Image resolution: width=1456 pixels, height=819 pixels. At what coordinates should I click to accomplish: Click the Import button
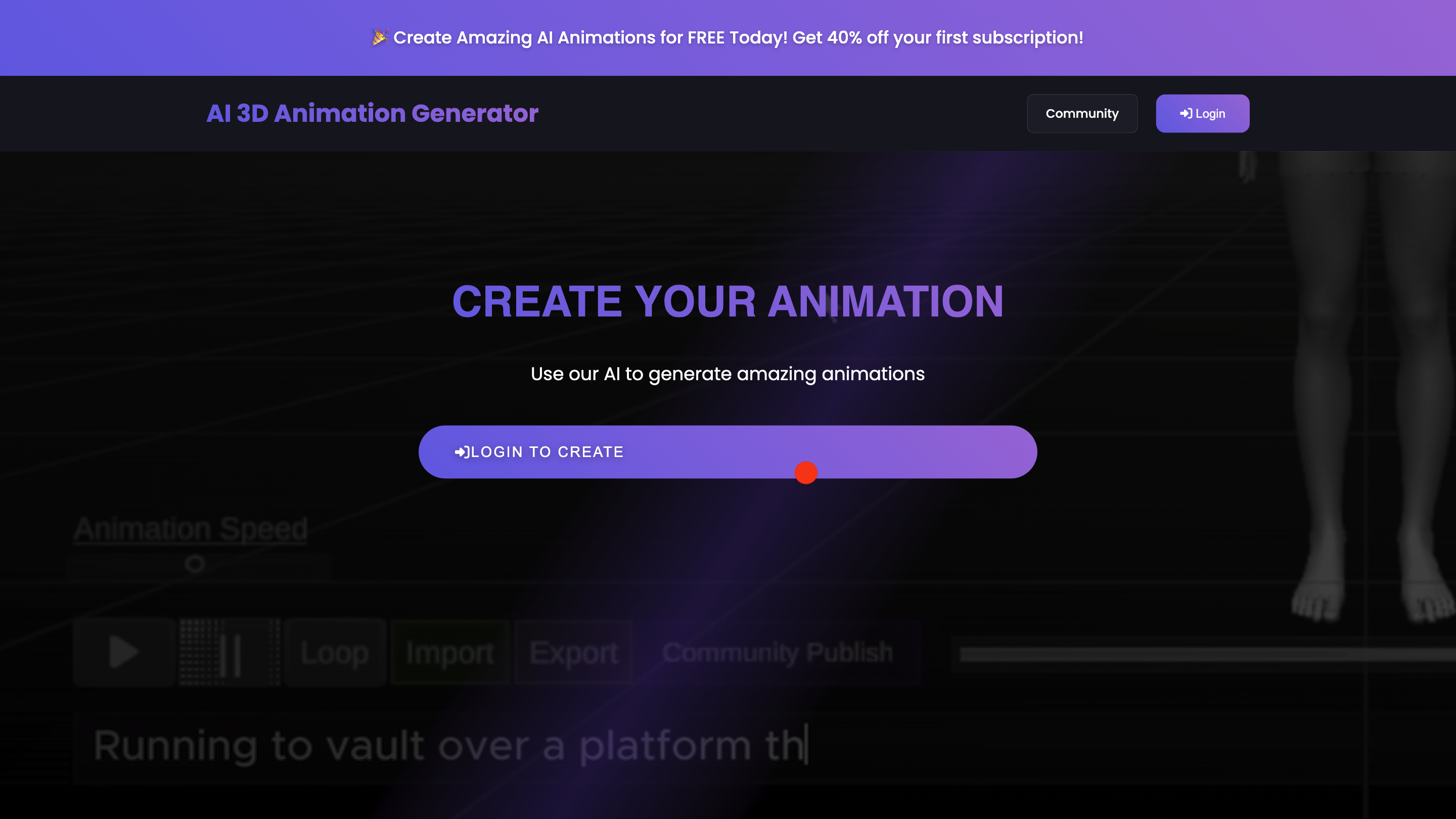[x=450, y=653]
